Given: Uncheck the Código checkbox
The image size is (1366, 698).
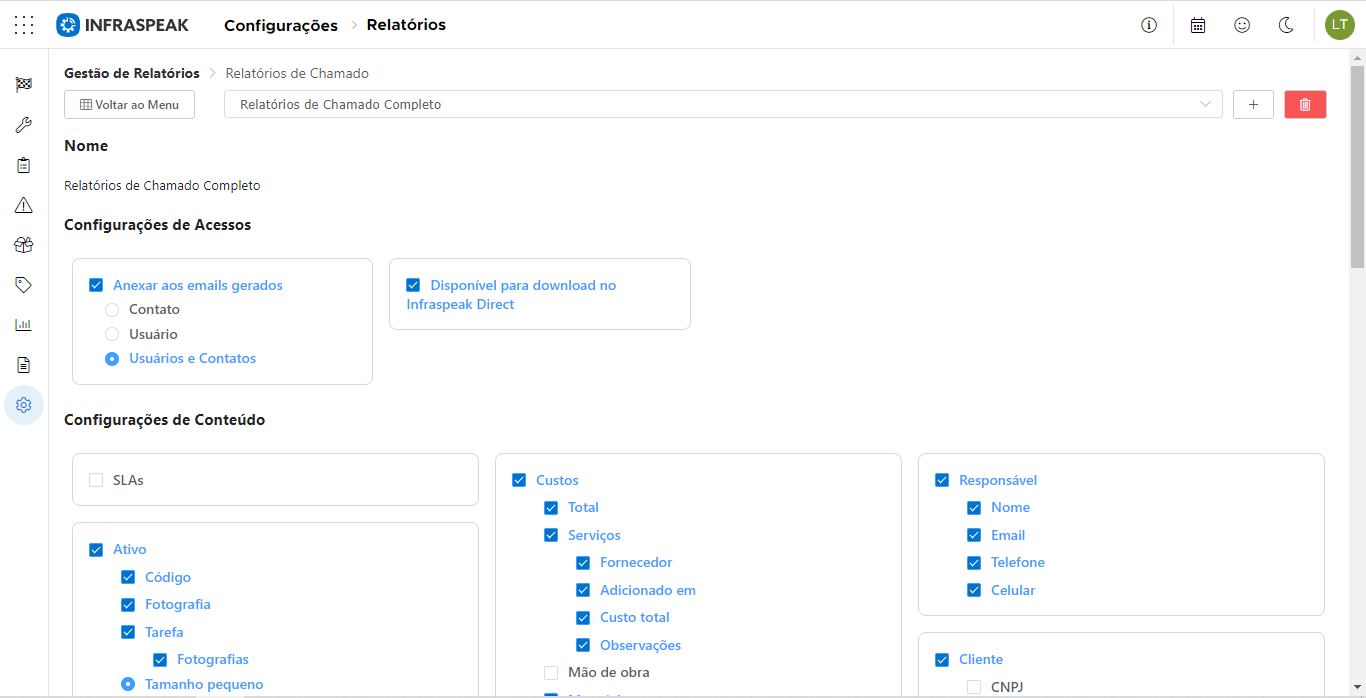Looking at the screenshot, I should pos(128,577).
